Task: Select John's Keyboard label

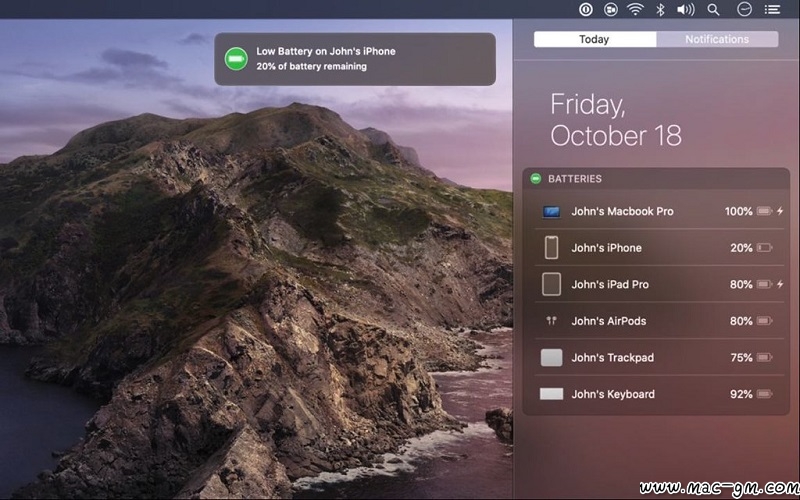Action: (x=613, y=394)
